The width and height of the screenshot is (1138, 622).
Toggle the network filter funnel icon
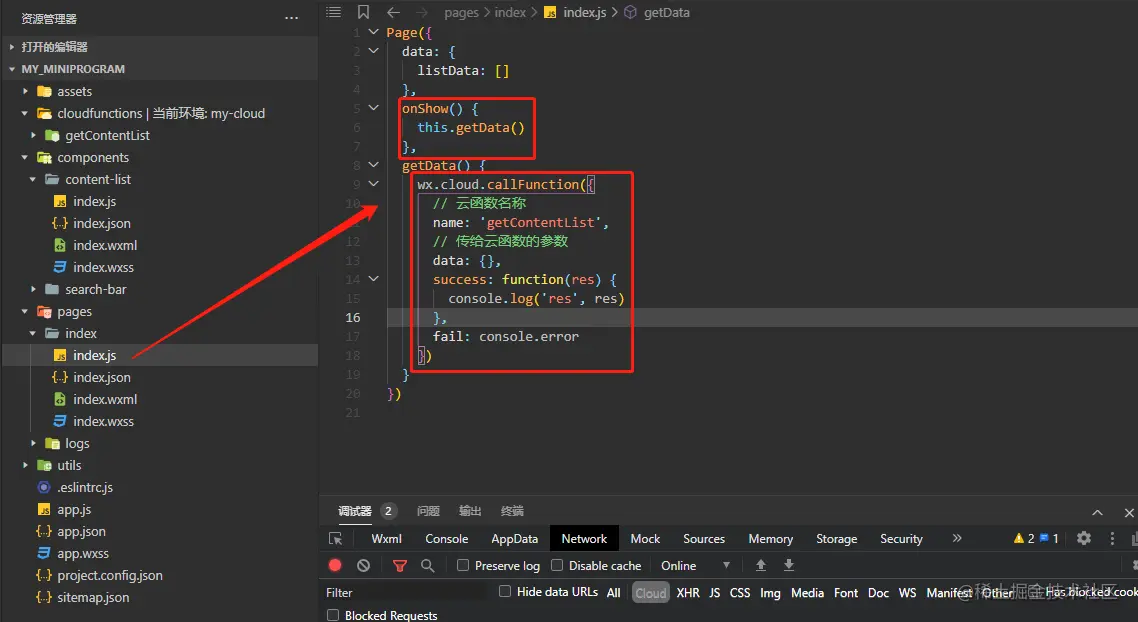[399, 565]
